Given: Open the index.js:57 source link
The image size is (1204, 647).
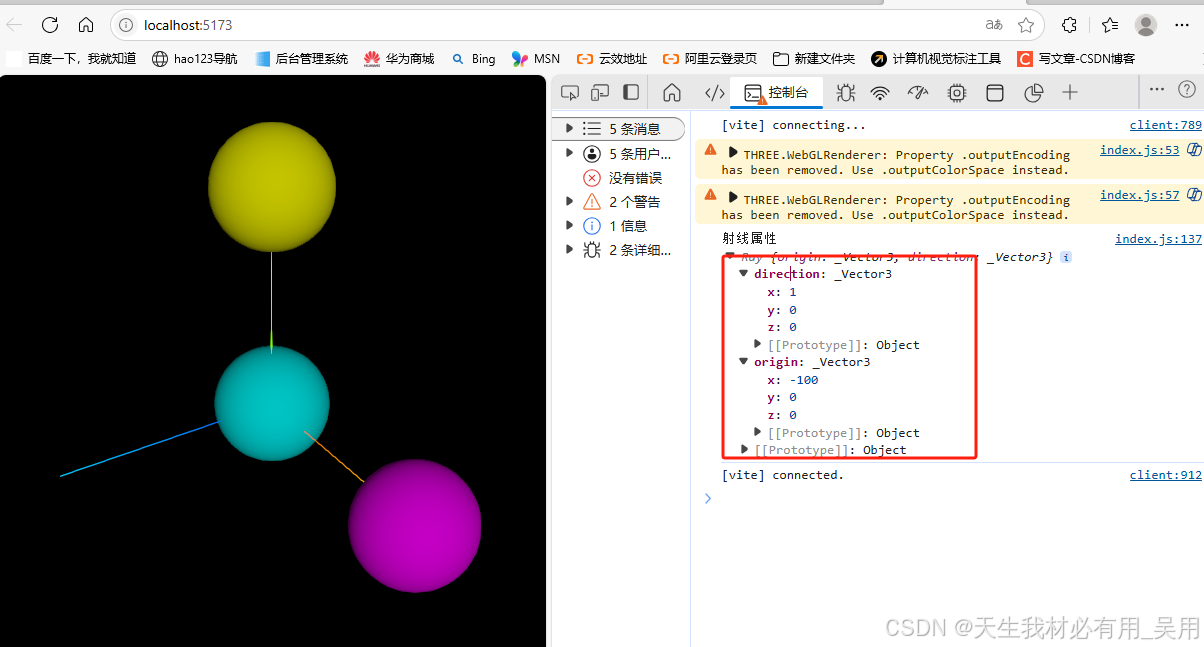Looking at the screenshot, I should pyautogui.click(x=1139, y=196).
